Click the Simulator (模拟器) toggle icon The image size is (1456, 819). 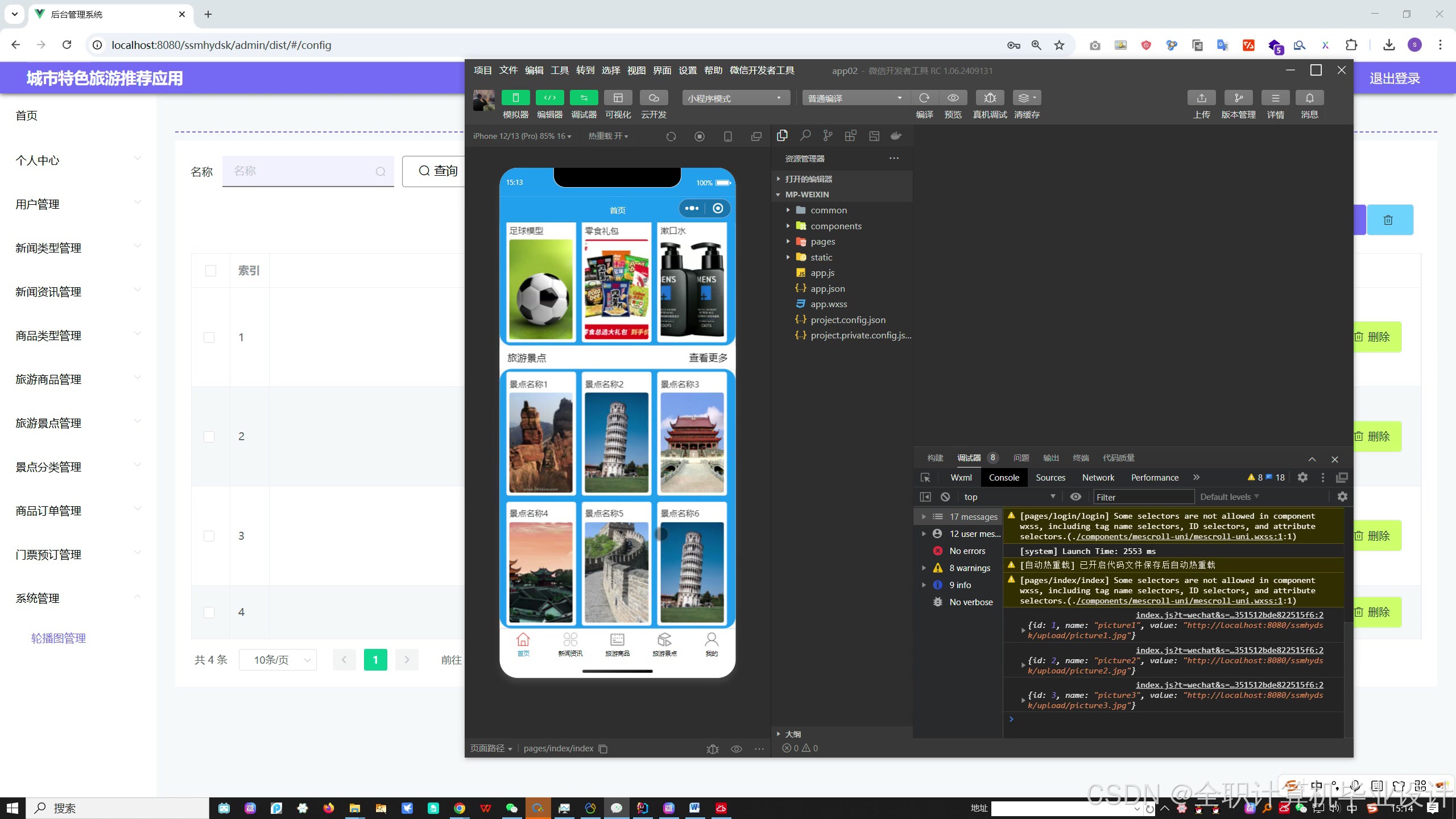click(x=515, y=98)
